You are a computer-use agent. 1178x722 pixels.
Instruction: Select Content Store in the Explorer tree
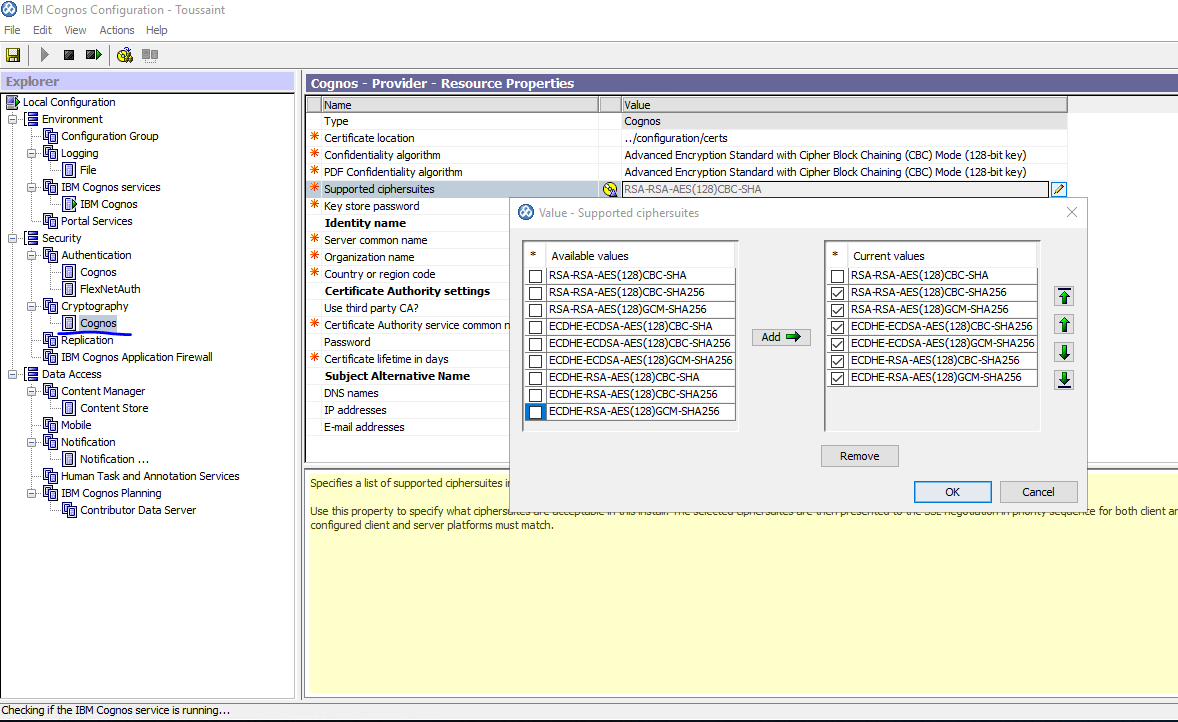(x=113, y=408)
